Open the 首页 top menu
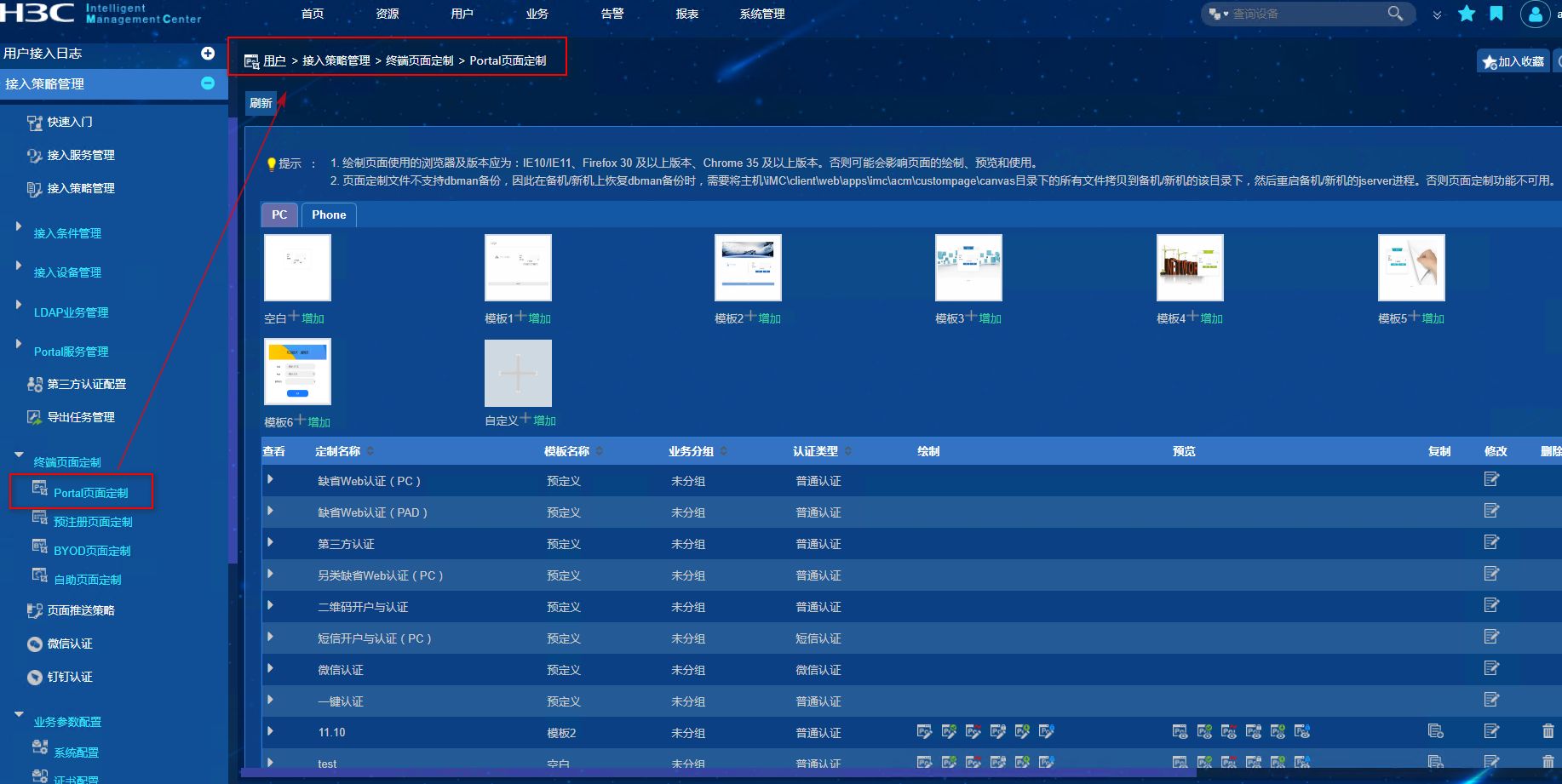The width and height of the screenshot is (1562, 784). (x=313, y=14)
